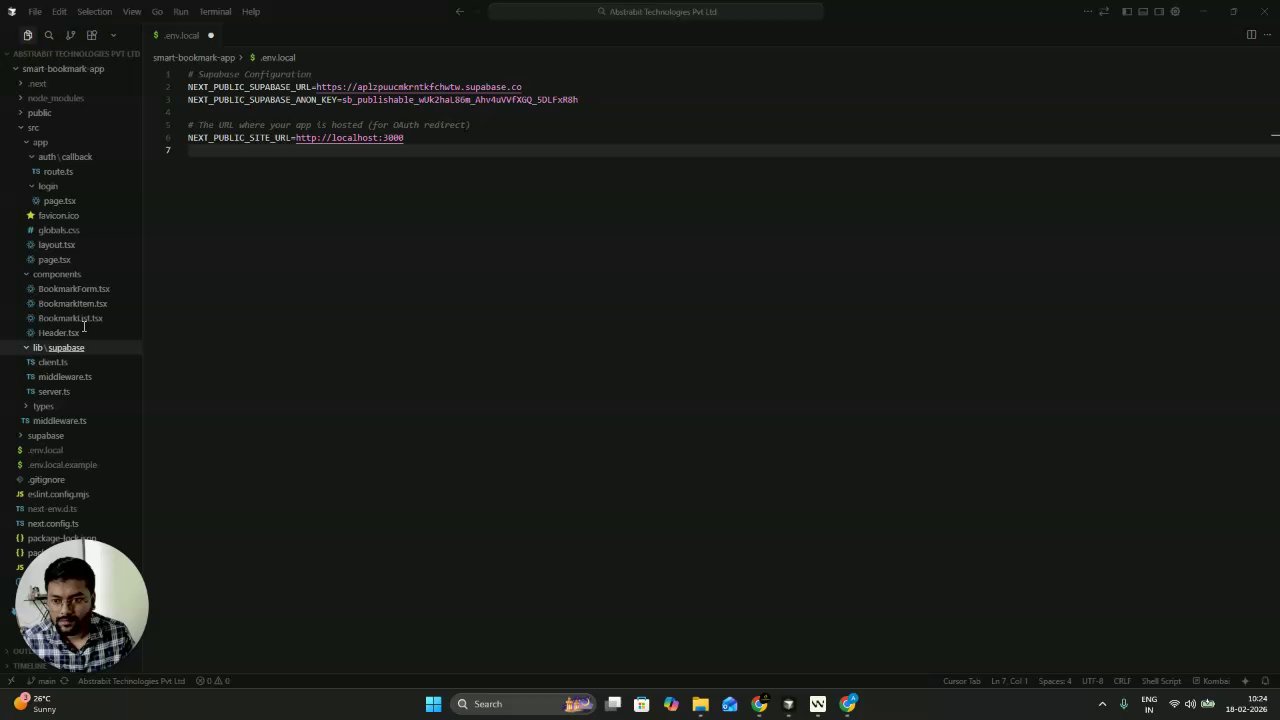Open the Help menu

point(251,12)
